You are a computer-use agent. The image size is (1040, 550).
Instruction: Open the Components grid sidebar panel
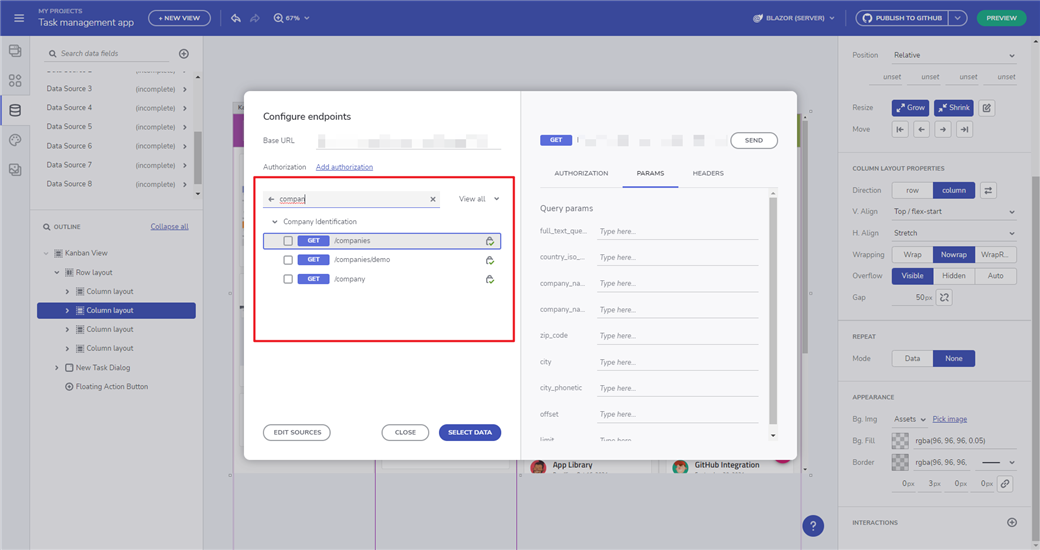[14, 80]
